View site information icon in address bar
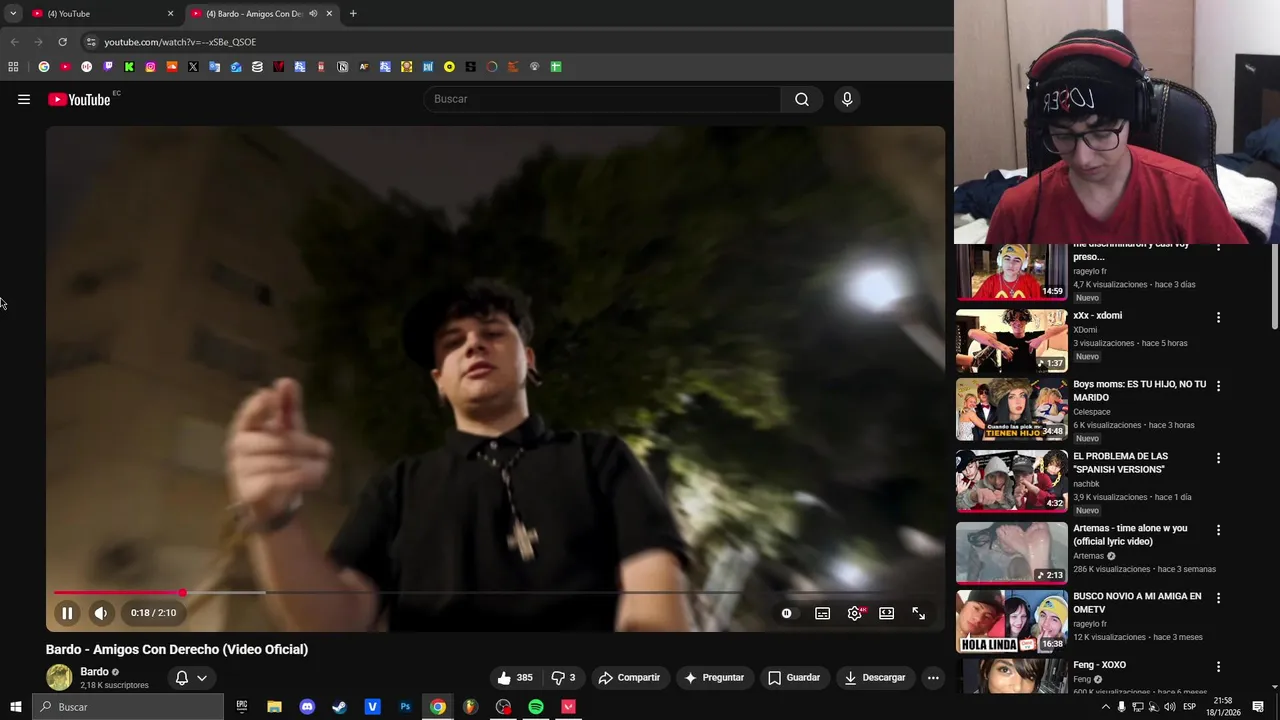Screen dimensions: 1280x720 (x=90, y=42)
